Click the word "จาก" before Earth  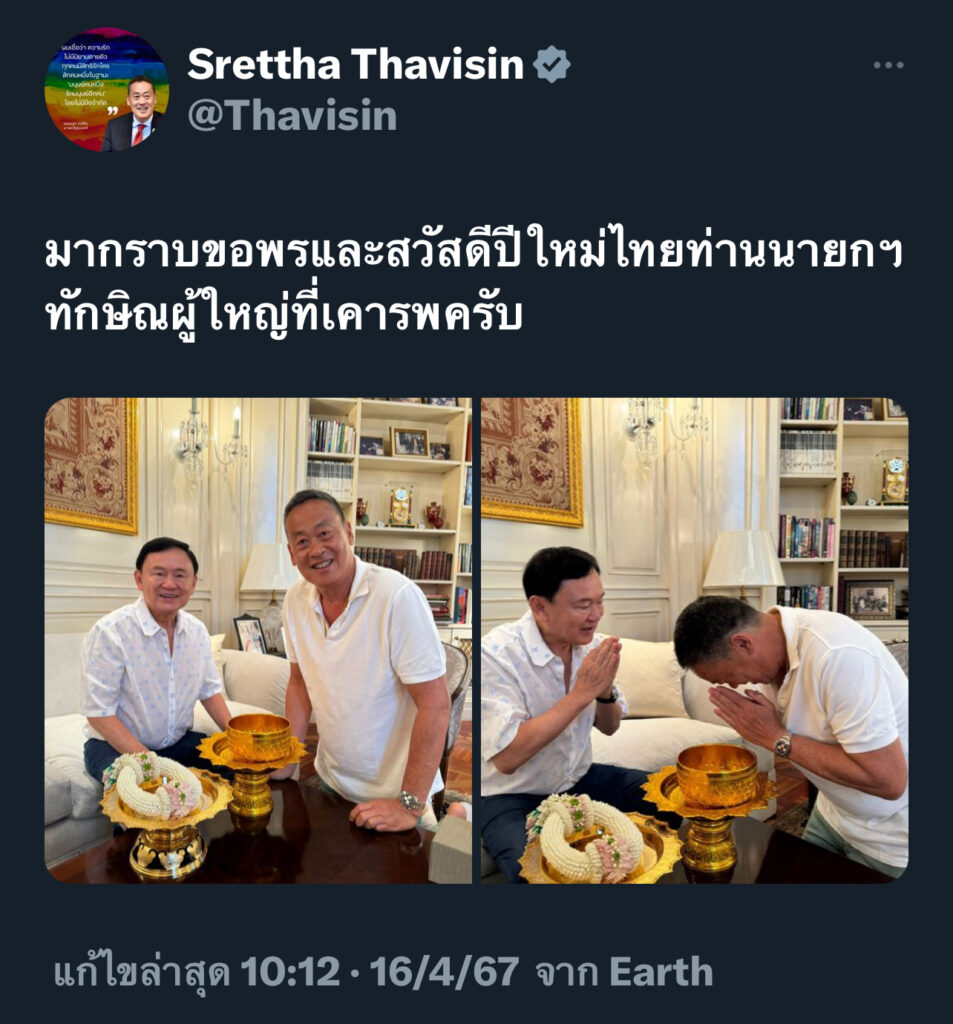pyautogui.click(x=567, y=973)
